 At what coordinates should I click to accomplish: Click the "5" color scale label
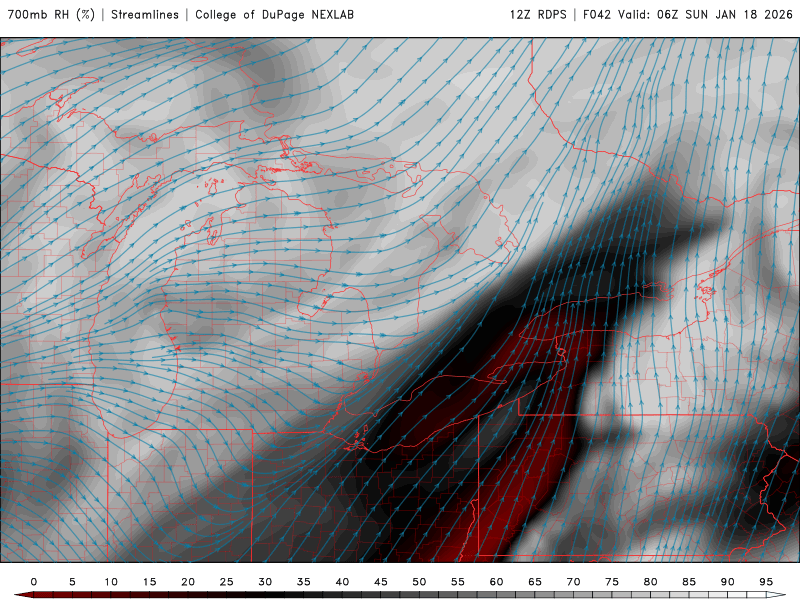(72, 582)
